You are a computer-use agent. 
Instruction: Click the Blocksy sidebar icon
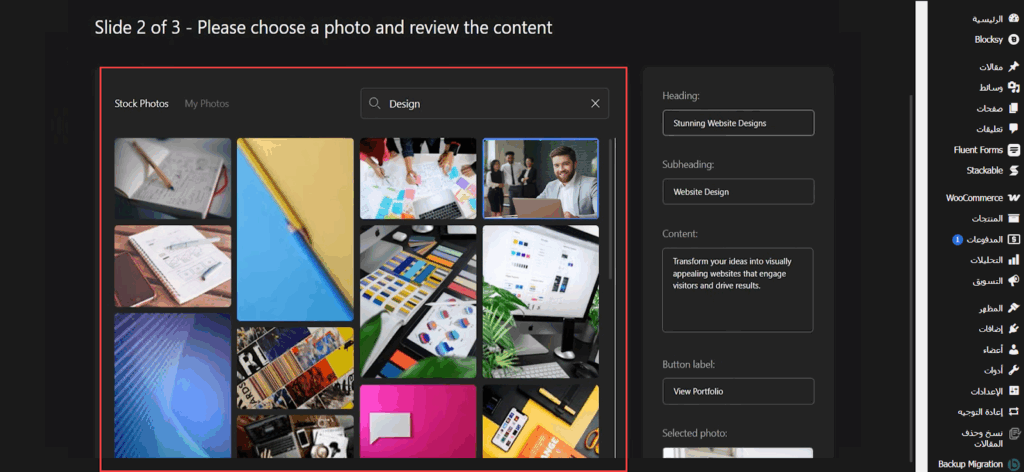[x=1014, y=40]
